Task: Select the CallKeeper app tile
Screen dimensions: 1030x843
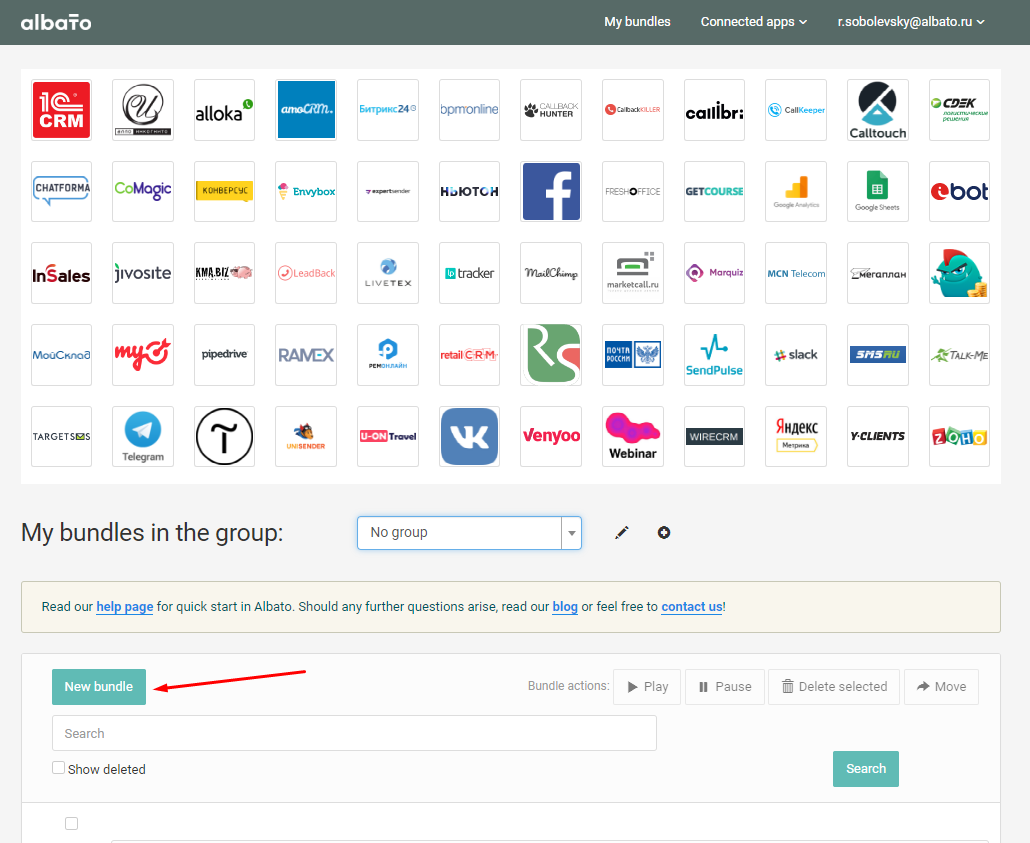Action: 796,110
